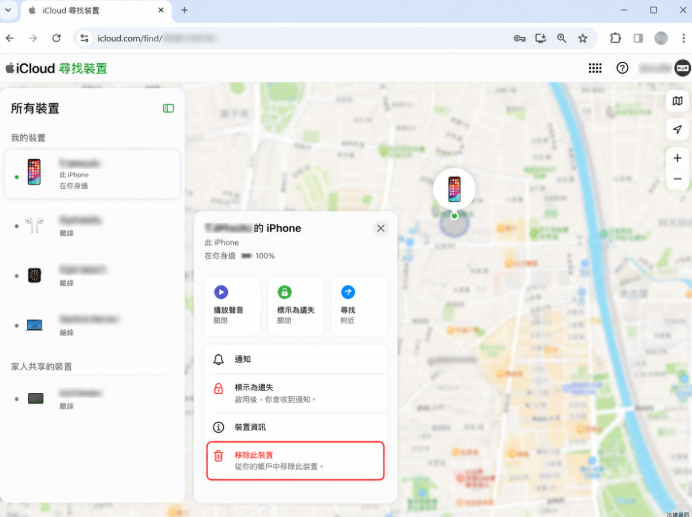This screenshot has width=692, height=517.
Task: Select 此 iPhone in device list
Action: [x=92, y=174]
